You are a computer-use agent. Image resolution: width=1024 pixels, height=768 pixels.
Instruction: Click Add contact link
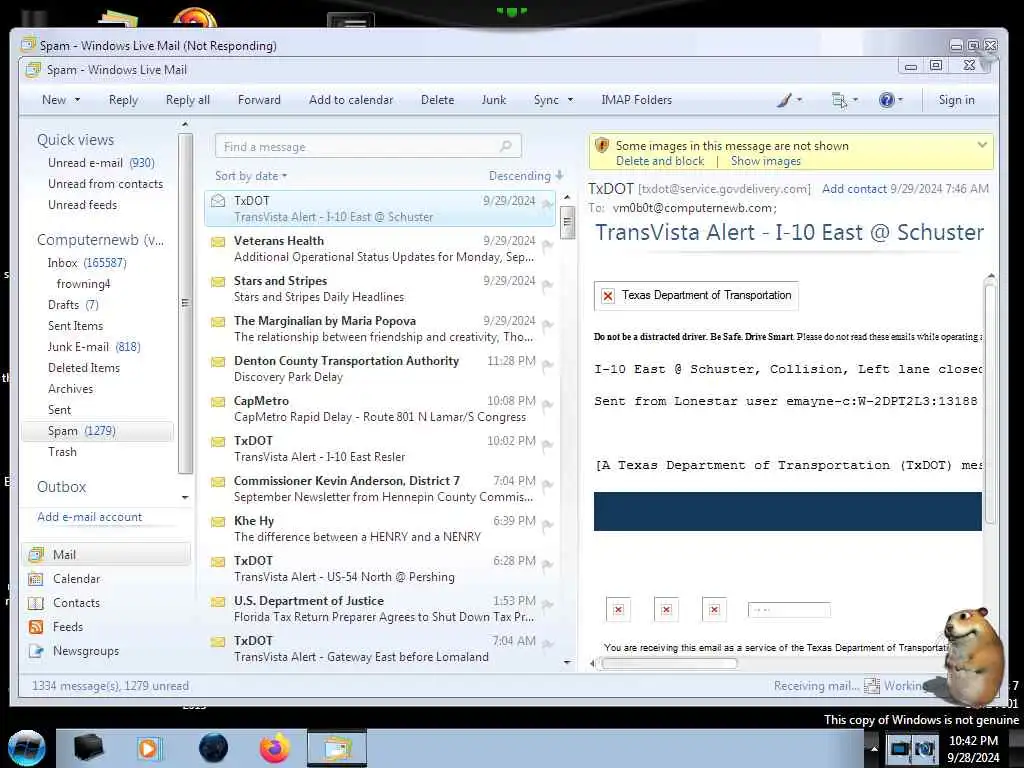click(x=854, y=189)
